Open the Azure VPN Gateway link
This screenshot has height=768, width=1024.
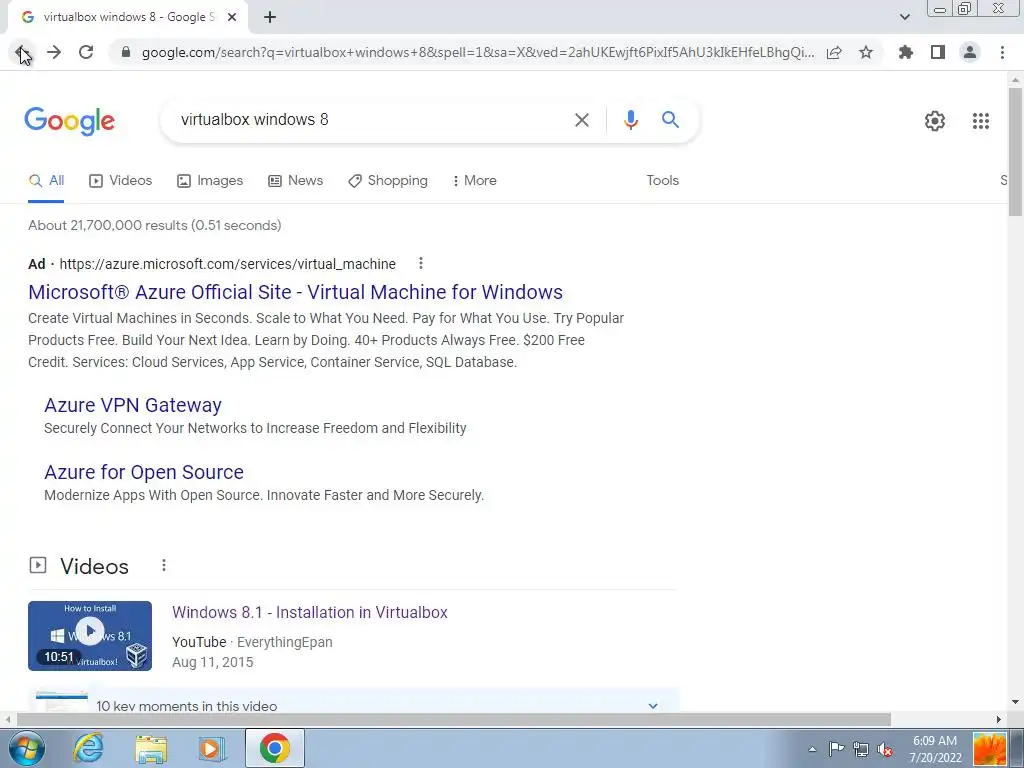(x=133, y=405)
